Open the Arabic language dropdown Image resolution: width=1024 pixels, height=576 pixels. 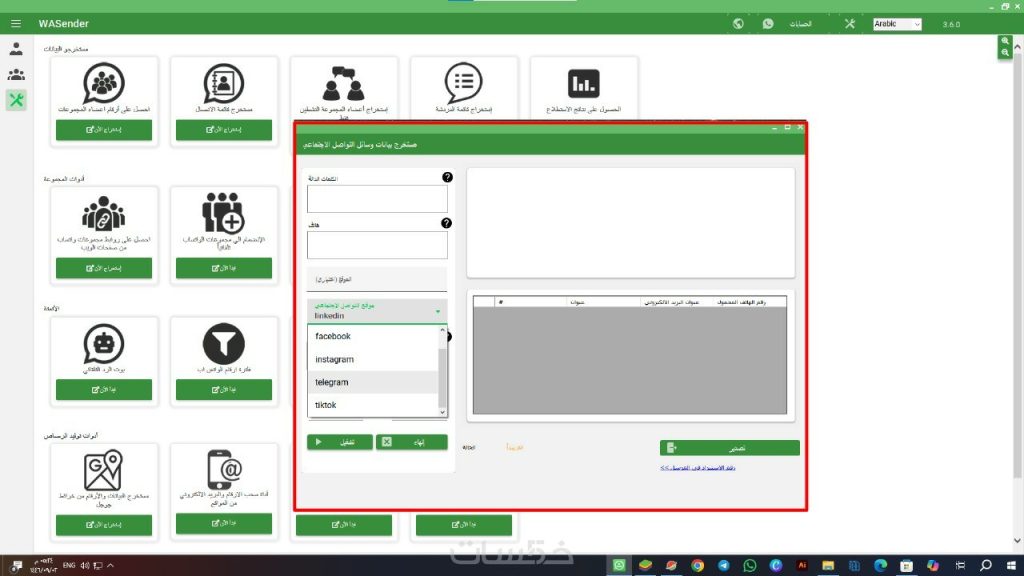(897, 24)
